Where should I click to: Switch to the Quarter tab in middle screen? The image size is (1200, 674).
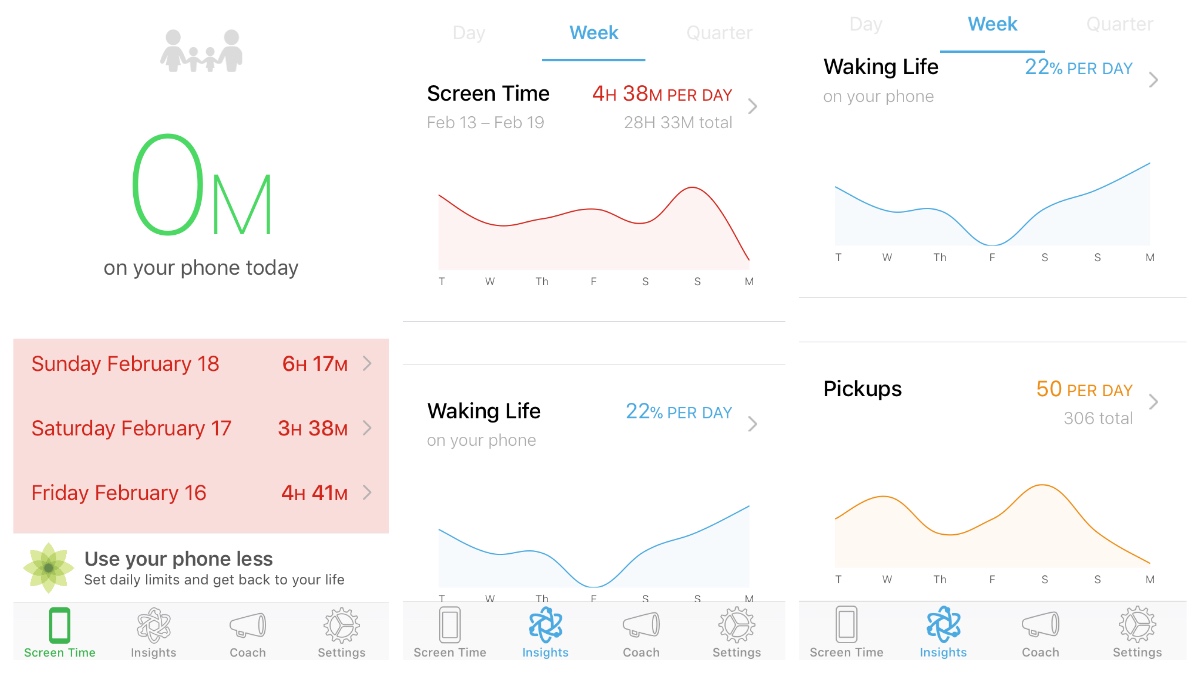719,33
